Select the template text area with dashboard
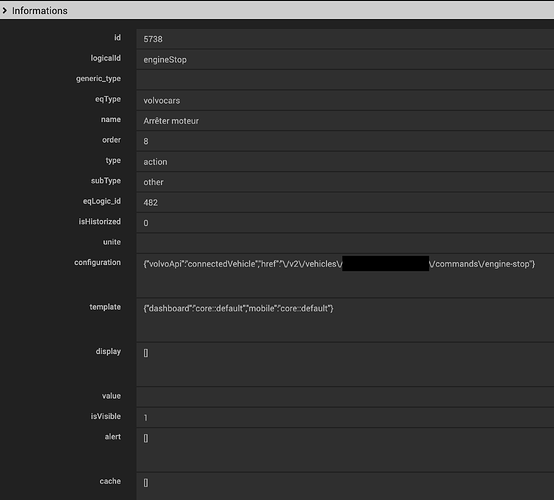Screen dimensions: 554x500 345,320
